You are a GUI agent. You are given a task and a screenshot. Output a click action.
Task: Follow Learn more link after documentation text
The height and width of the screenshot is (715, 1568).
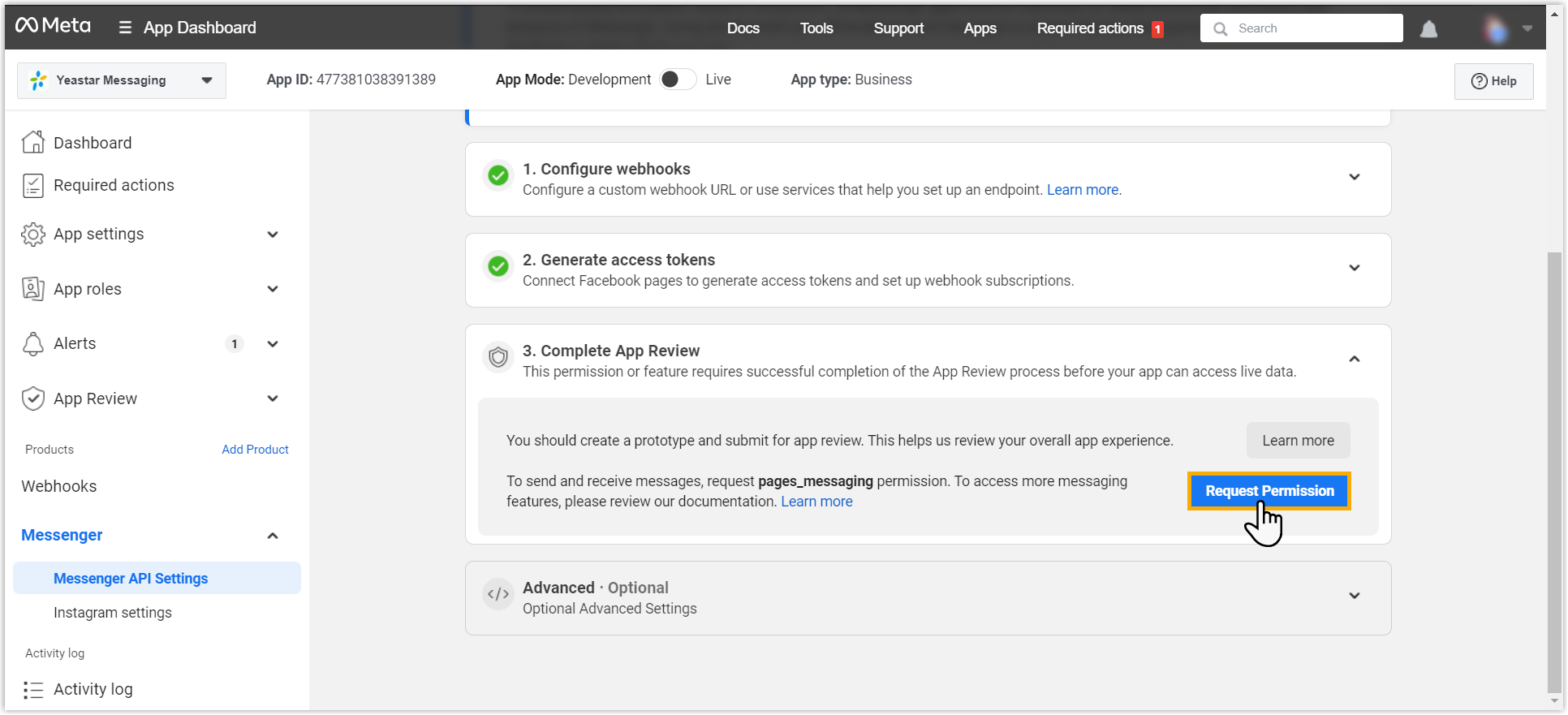pos(816,502)
